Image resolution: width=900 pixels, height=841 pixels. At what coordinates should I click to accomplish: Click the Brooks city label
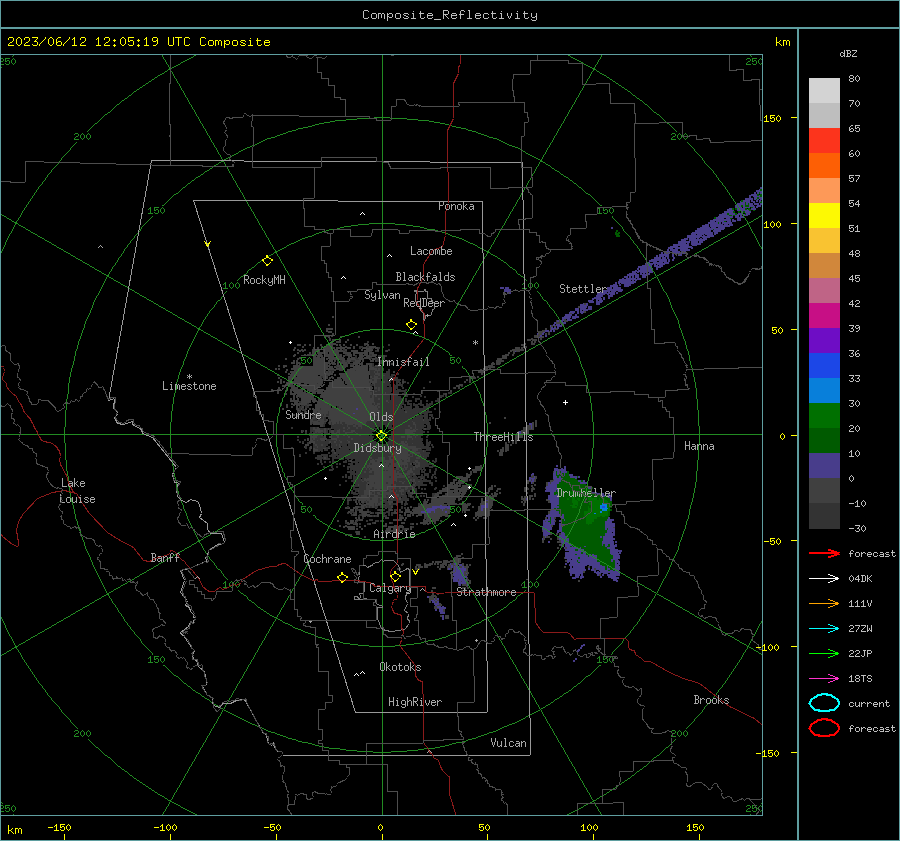pyautogui.click(x=711, y=700)
